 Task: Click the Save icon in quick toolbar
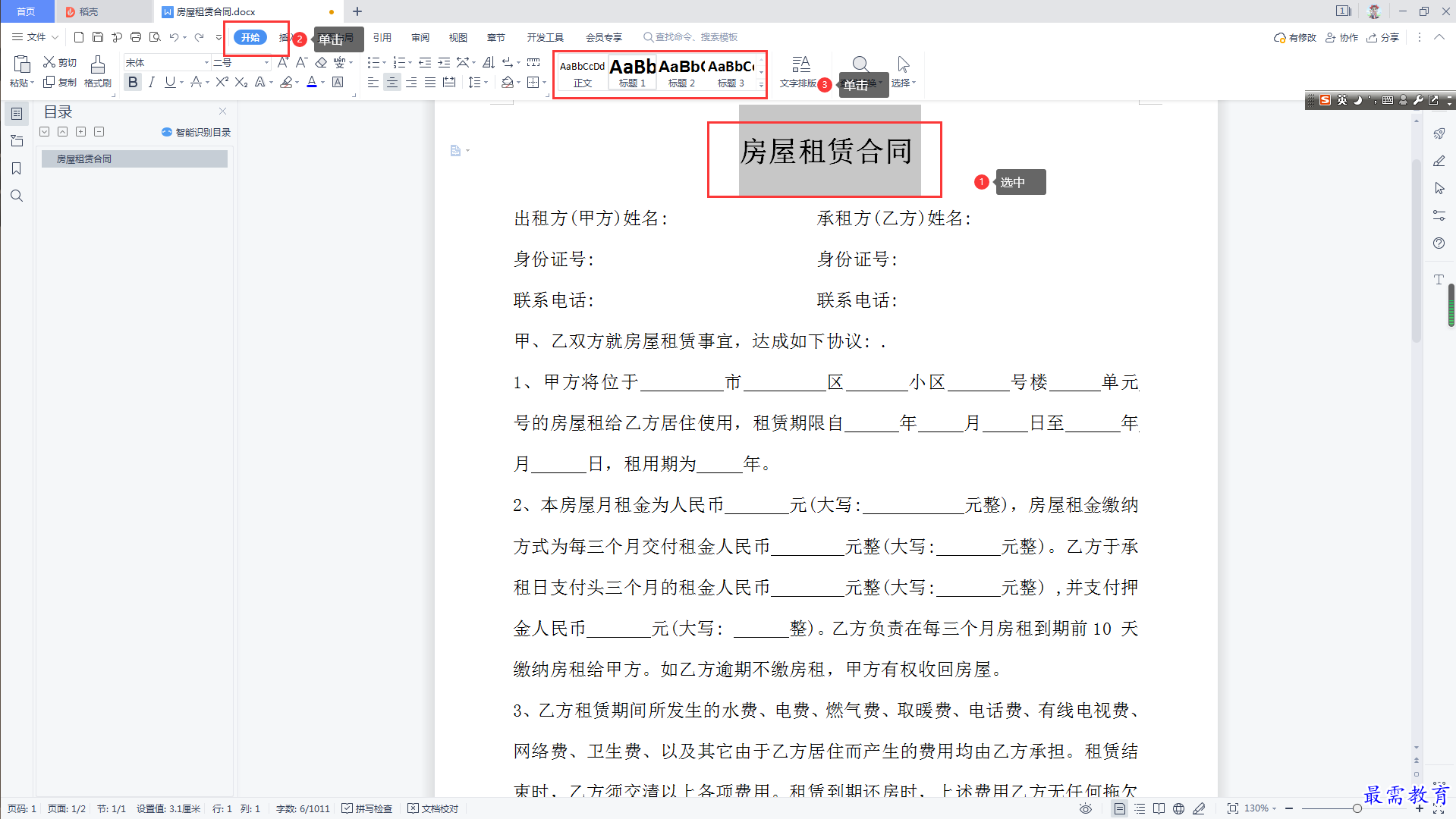tap(98, 37)
